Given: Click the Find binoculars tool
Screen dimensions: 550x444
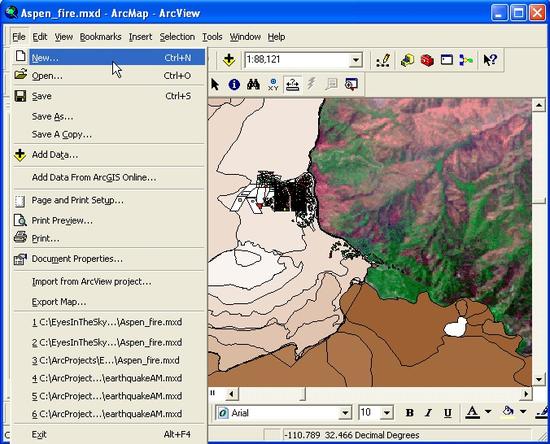Looking at the screenshot, I should tap(253, 85).
